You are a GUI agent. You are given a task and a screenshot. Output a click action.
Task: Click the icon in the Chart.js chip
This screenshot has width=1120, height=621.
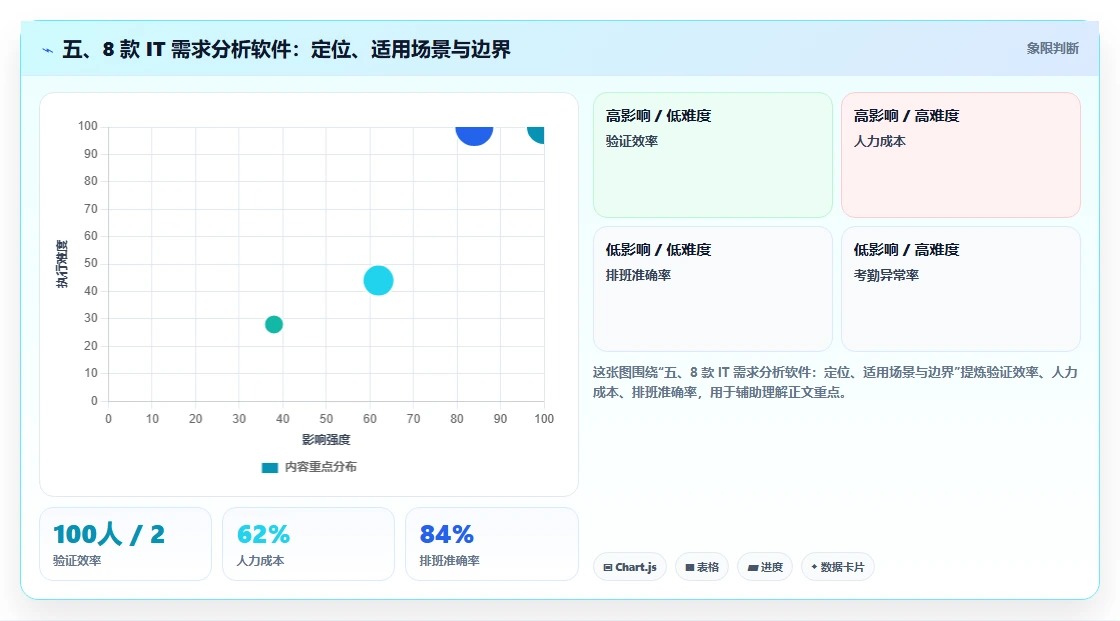608,567
